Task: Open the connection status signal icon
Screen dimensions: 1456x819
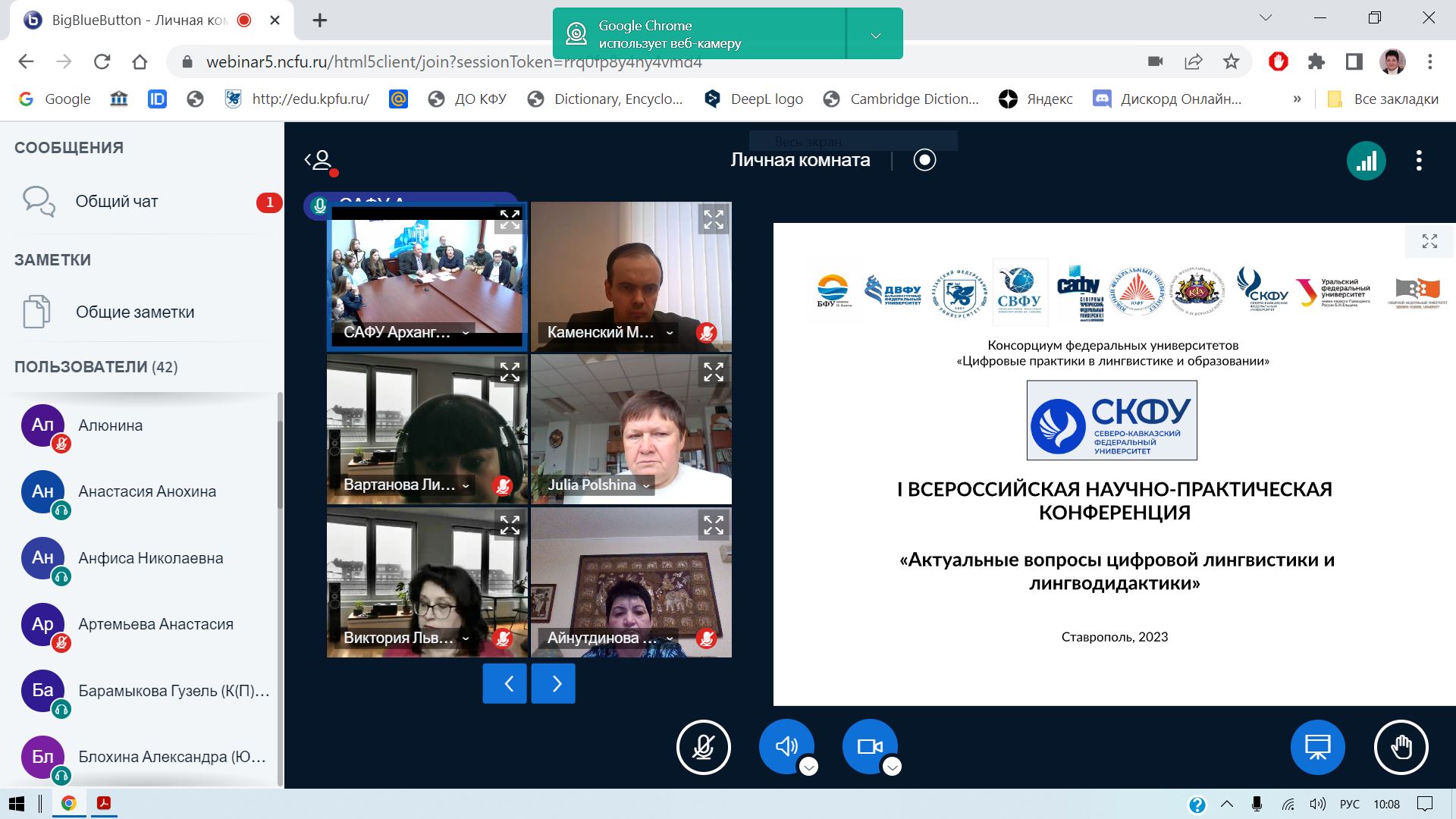Action: click(x=1366, y=161)
